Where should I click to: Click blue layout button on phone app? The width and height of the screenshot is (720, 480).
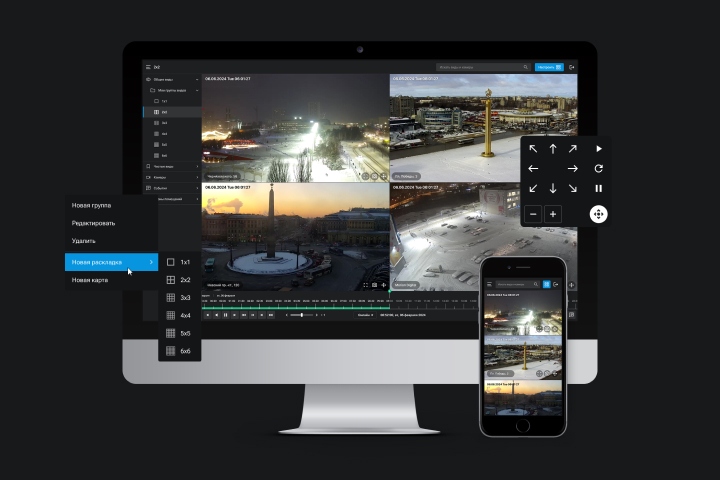point(546,284)
